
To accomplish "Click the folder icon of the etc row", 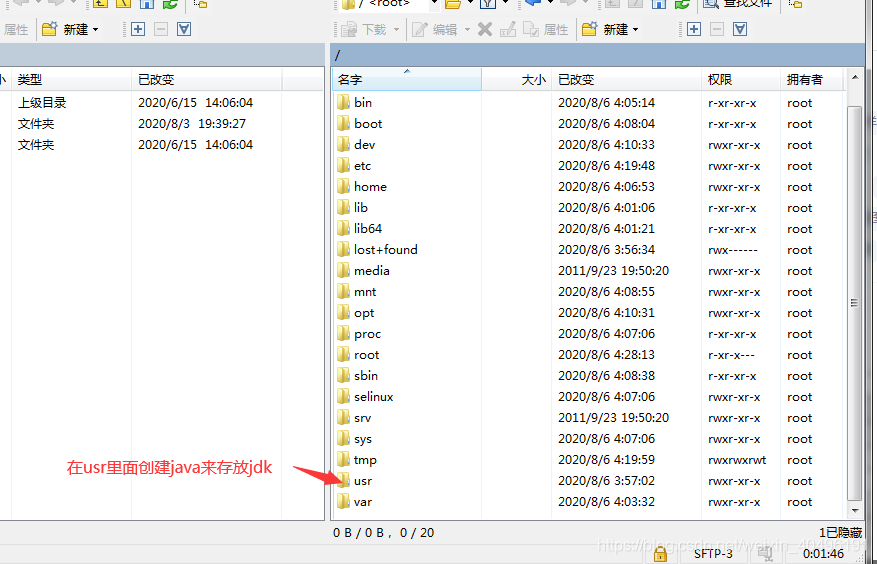I will click(343, 166).
